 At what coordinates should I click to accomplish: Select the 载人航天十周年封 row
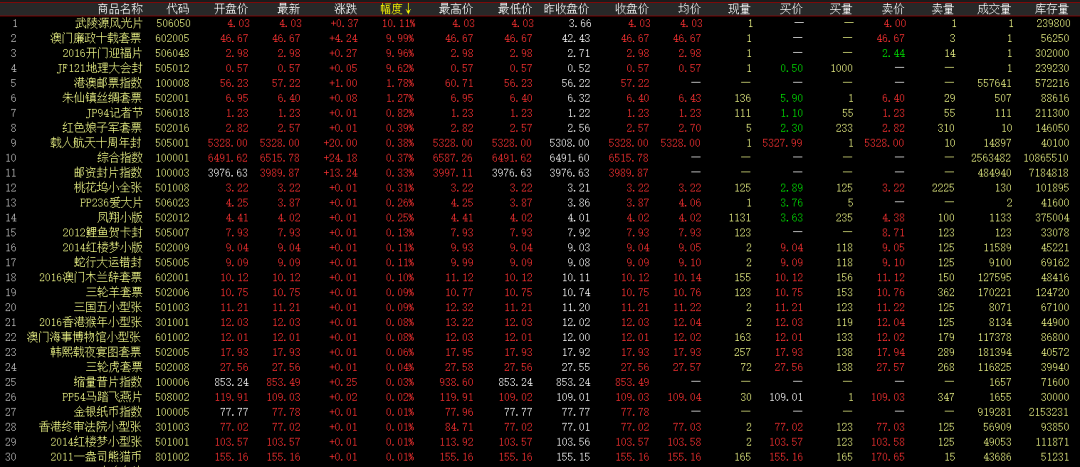tap(540, 143)
